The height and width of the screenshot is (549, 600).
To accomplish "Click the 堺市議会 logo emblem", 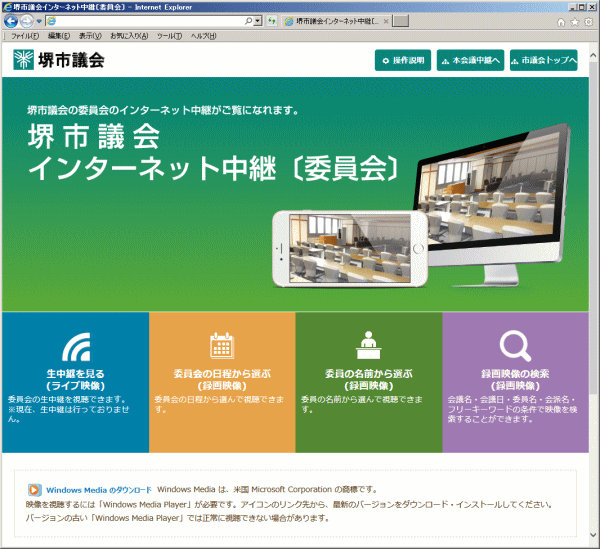I will [x=23, y=60].
